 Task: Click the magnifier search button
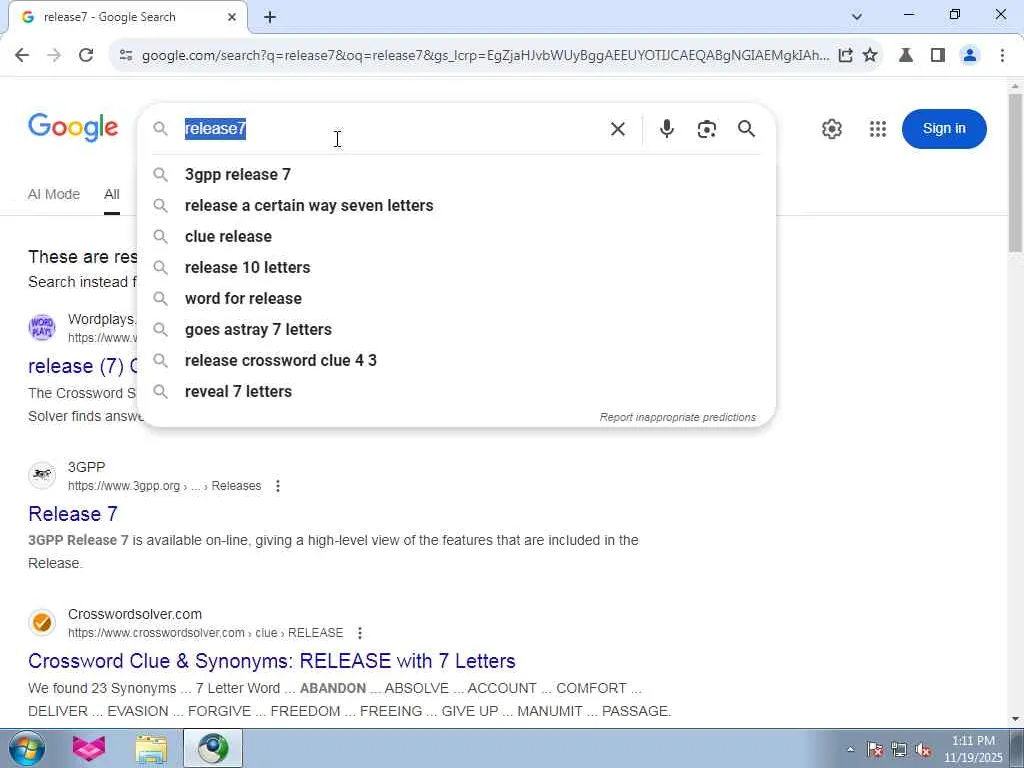[746, 129]
